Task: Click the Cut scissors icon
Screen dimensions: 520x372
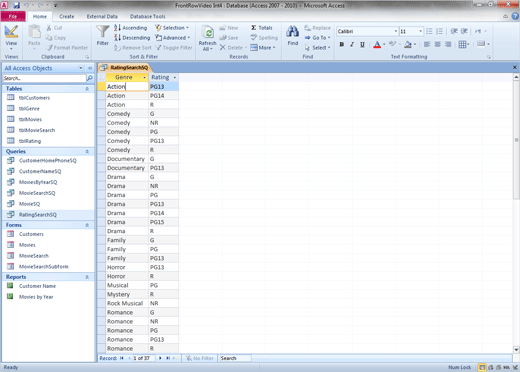Action: (49, 28)
